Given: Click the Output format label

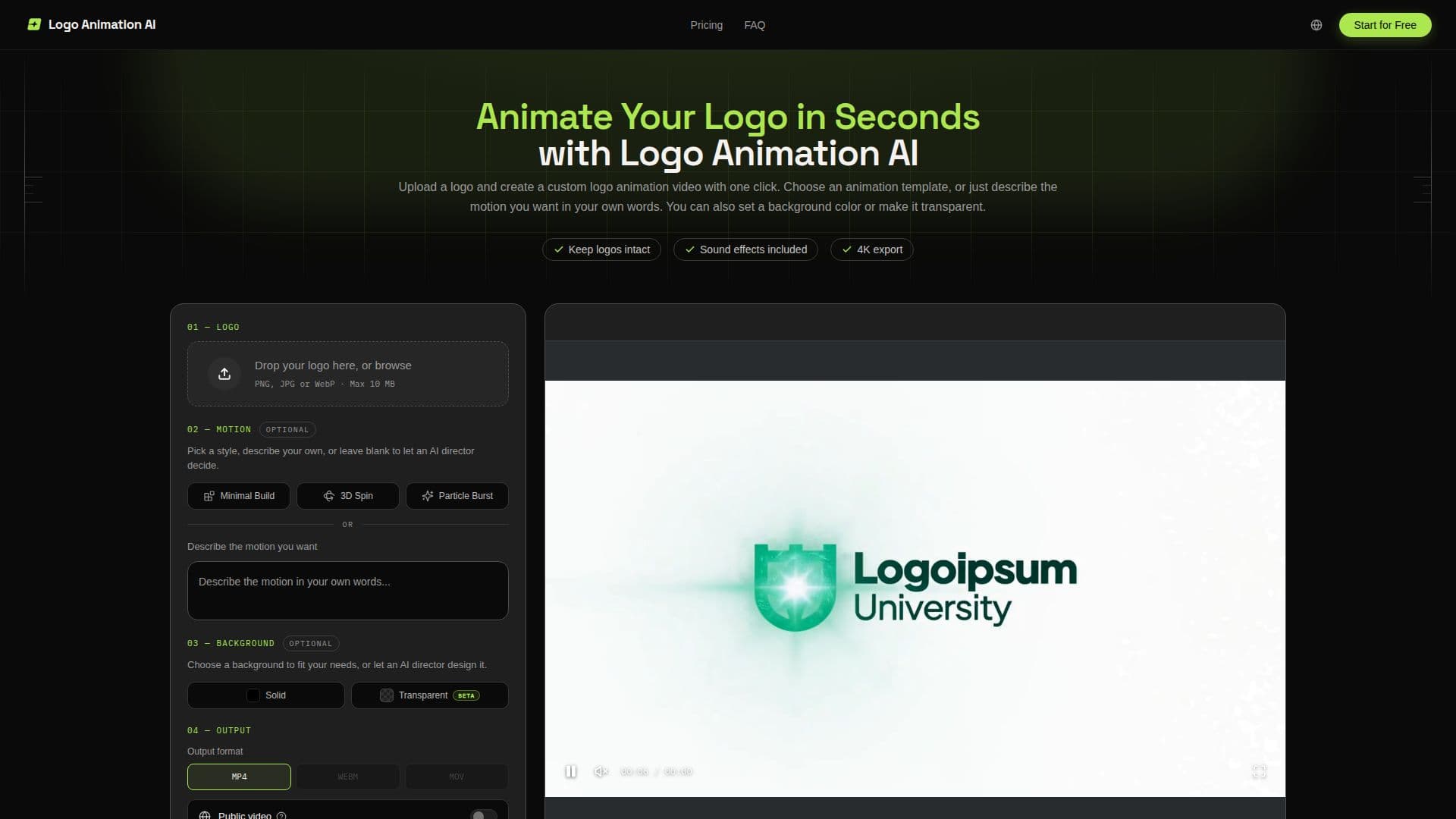Looking at the screenshot, I should point(215,752).
